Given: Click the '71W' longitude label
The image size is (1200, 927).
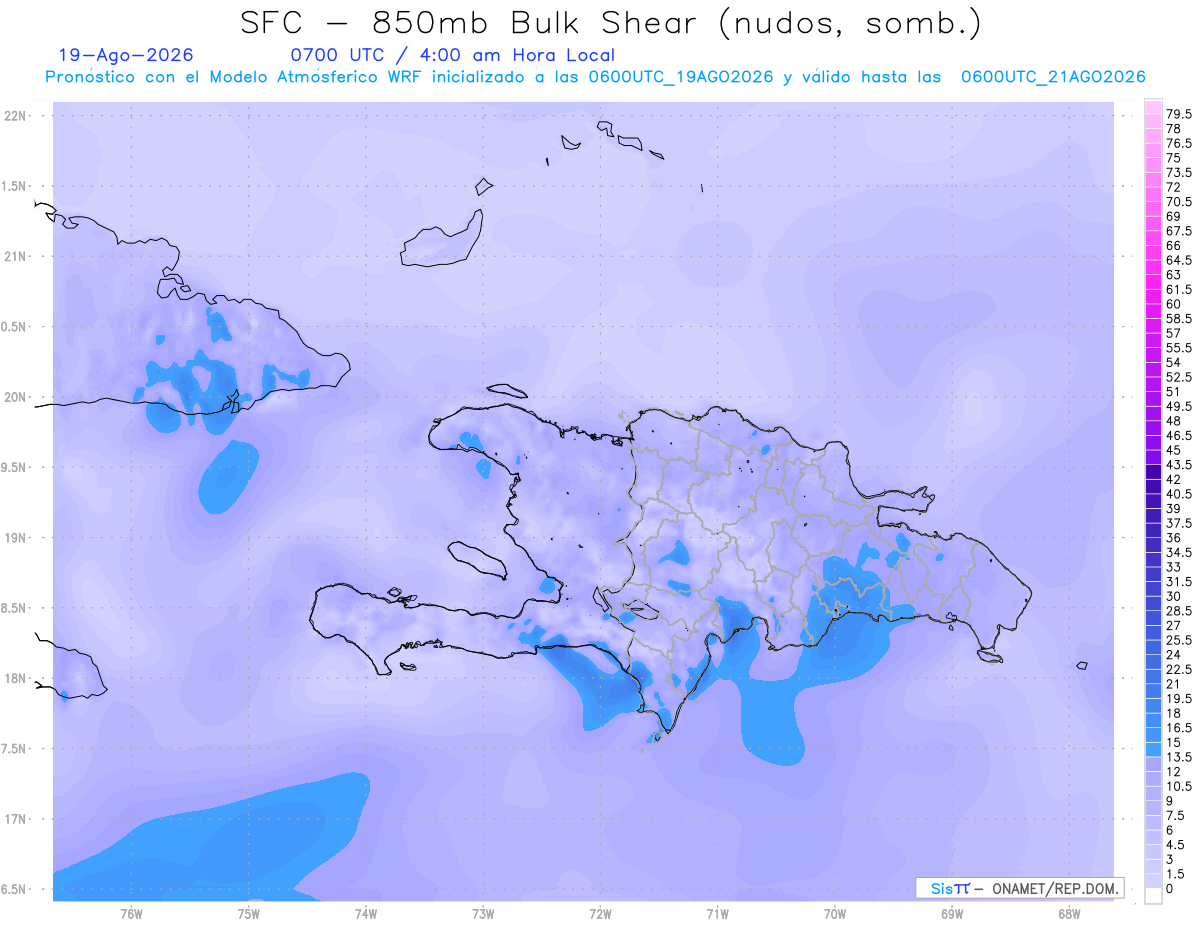Looking at the screenshot, I should pos(717,914).
